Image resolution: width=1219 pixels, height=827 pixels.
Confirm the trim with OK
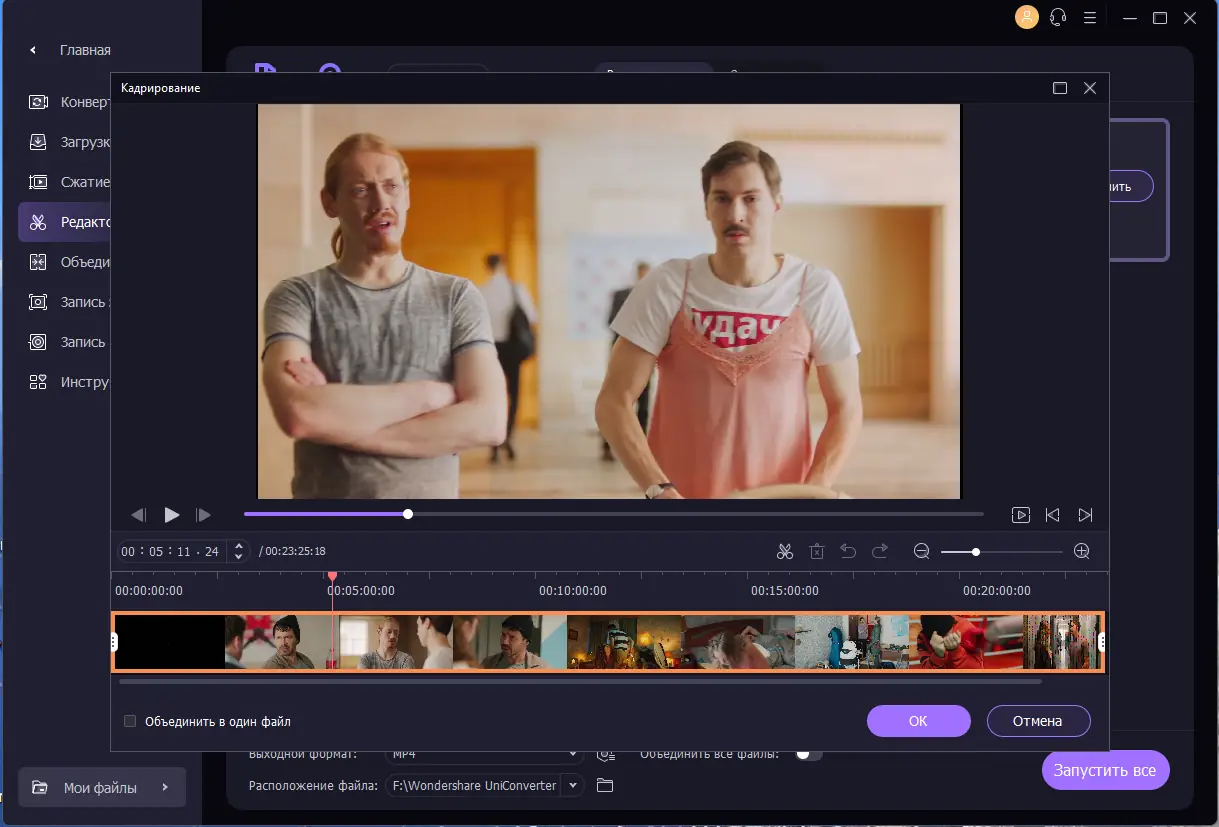click(918, 721)
